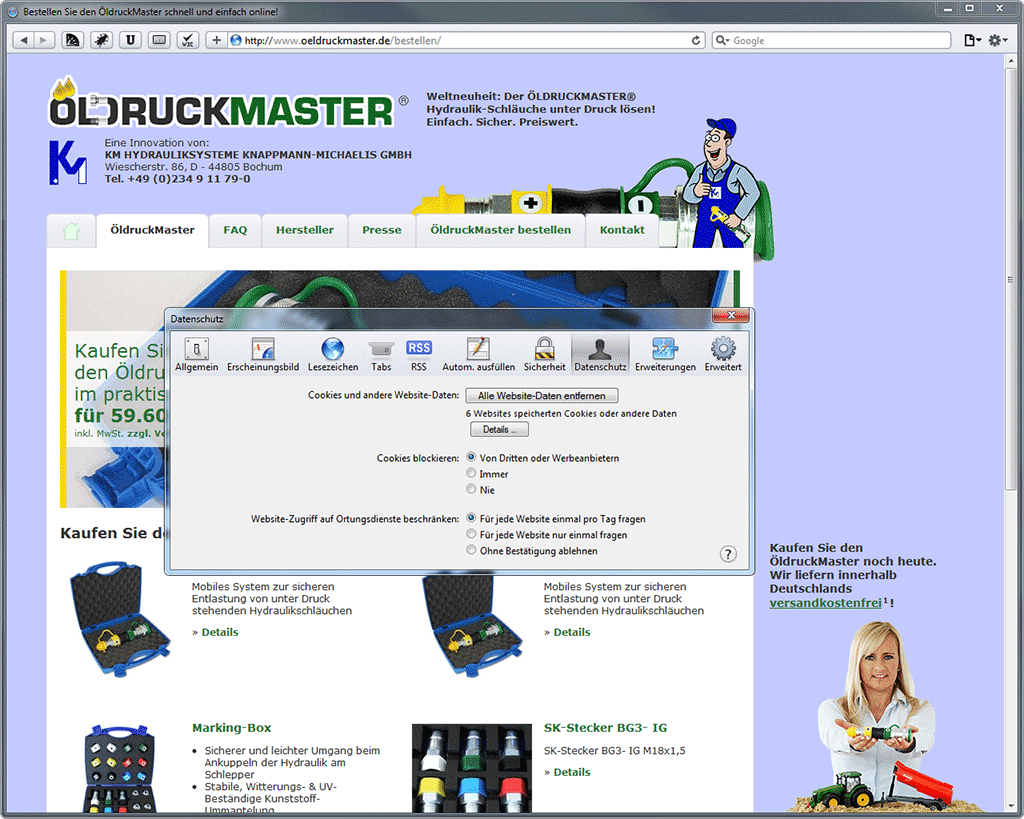Click the U button in the browser toolbar
This screenshot has width=1024, height=819.
(131, 40)
